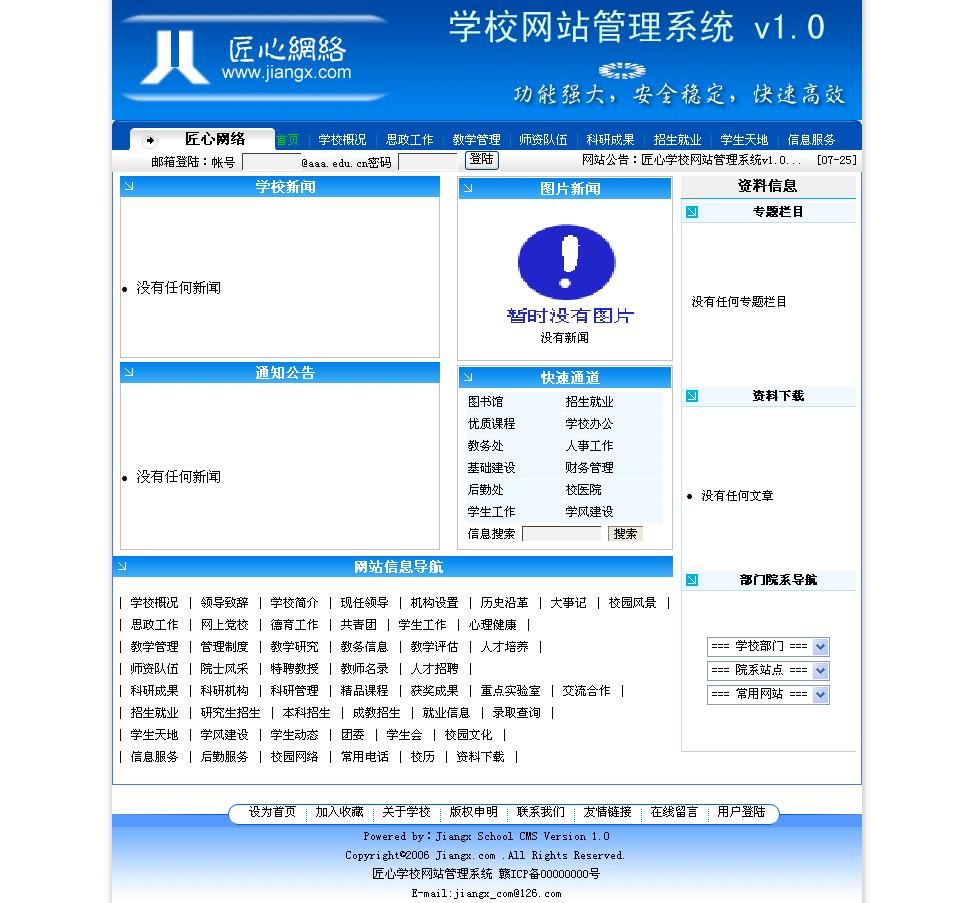This screenshot has height=903, width=974.
Task: Click arrow icon in 通知公告 header
Action: coord(129,372)
